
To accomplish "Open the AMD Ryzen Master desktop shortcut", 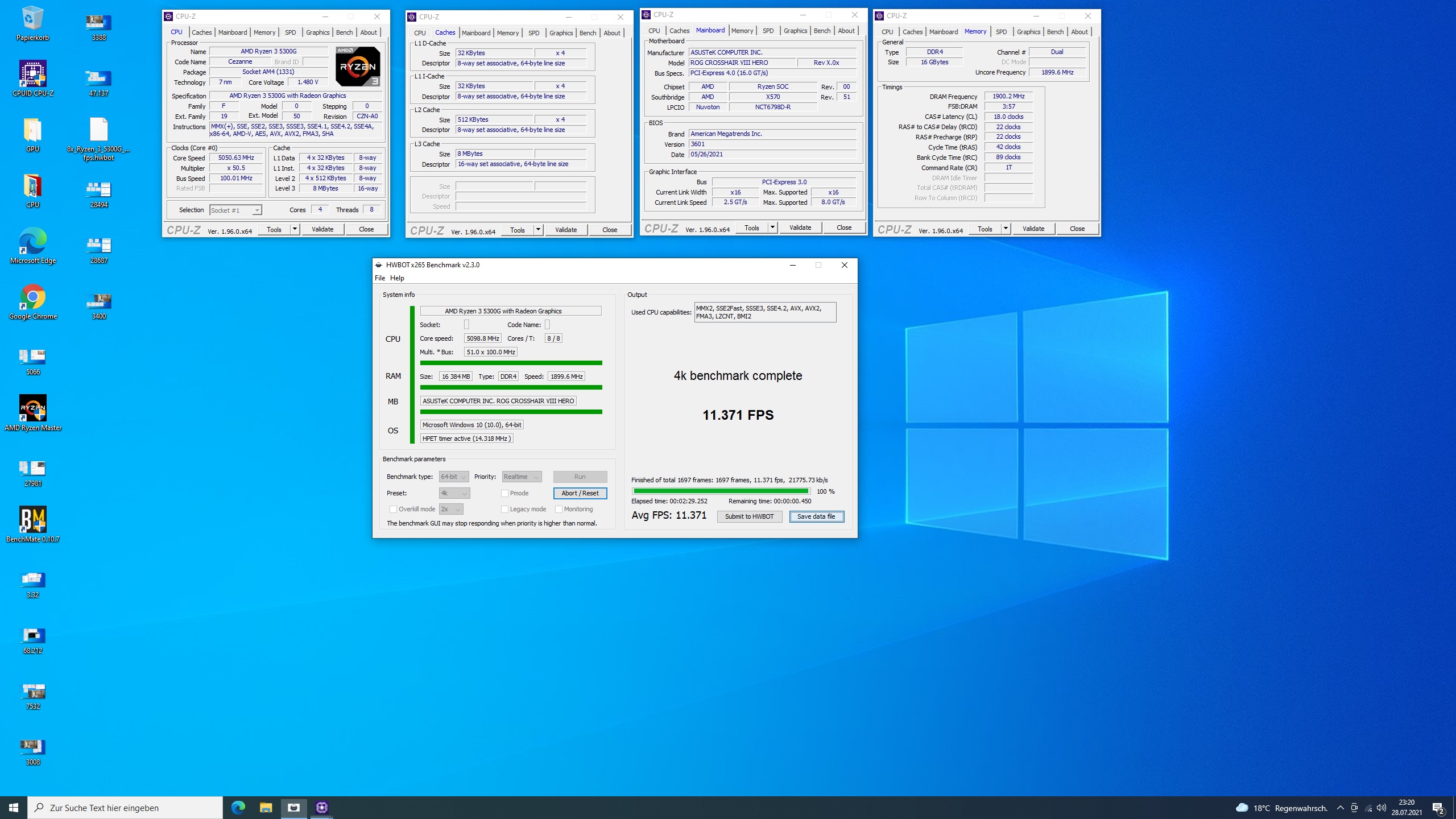I will click(32, 413).
